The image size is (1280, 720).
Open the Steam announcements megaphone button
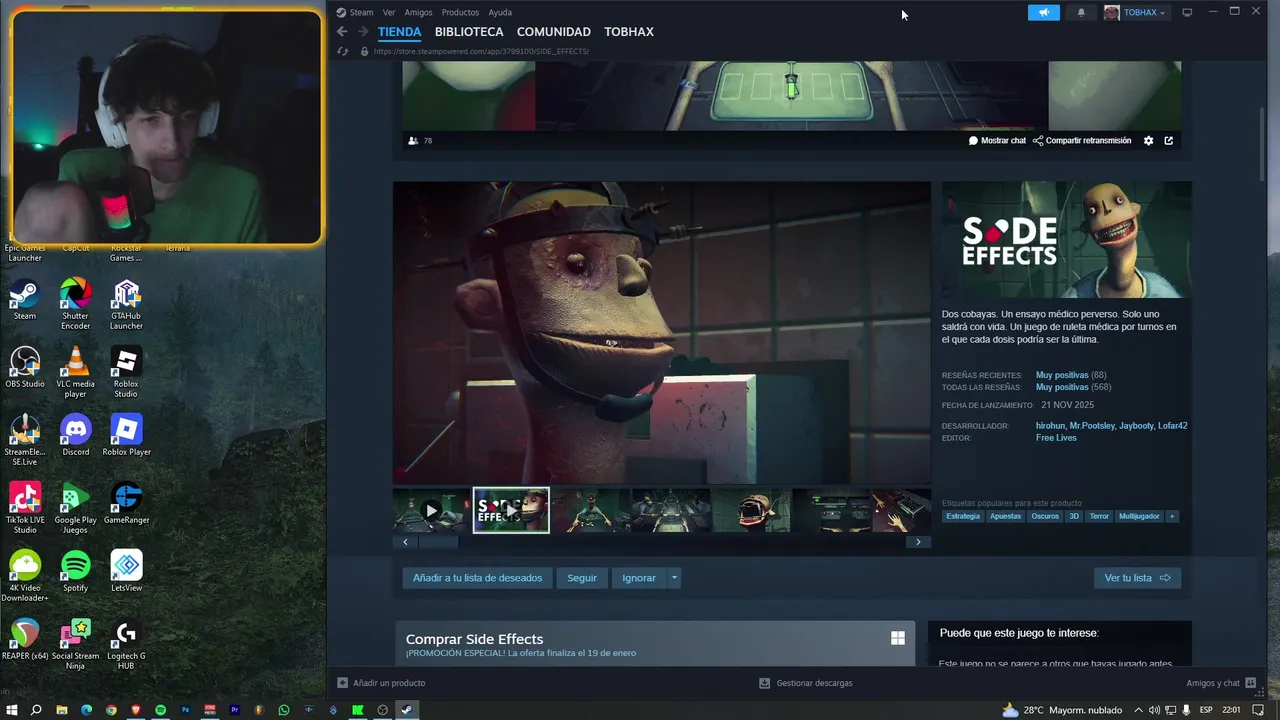tap(1044, 13)
